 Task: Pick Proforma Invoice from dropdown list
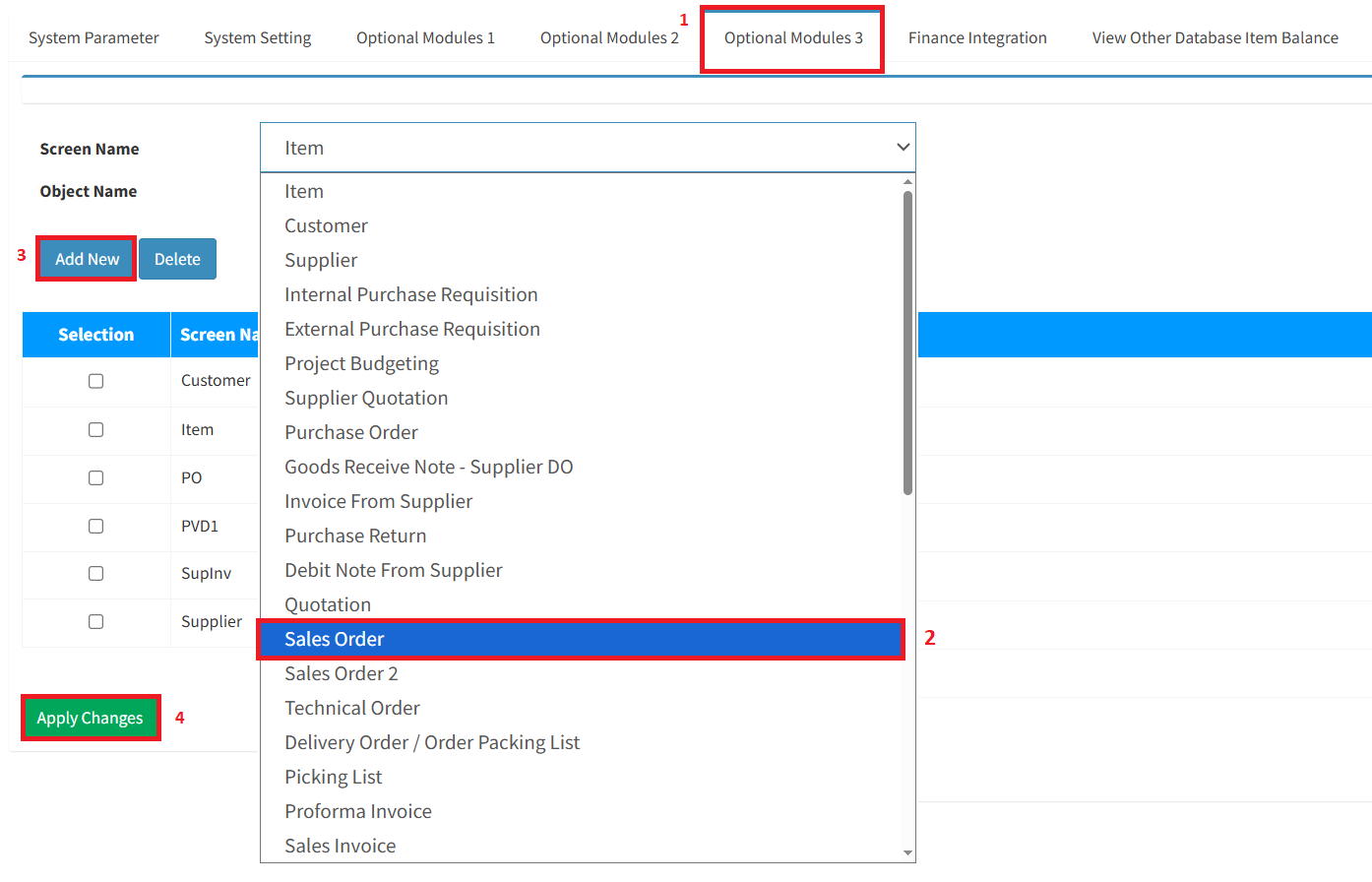(x=358, y=811)
